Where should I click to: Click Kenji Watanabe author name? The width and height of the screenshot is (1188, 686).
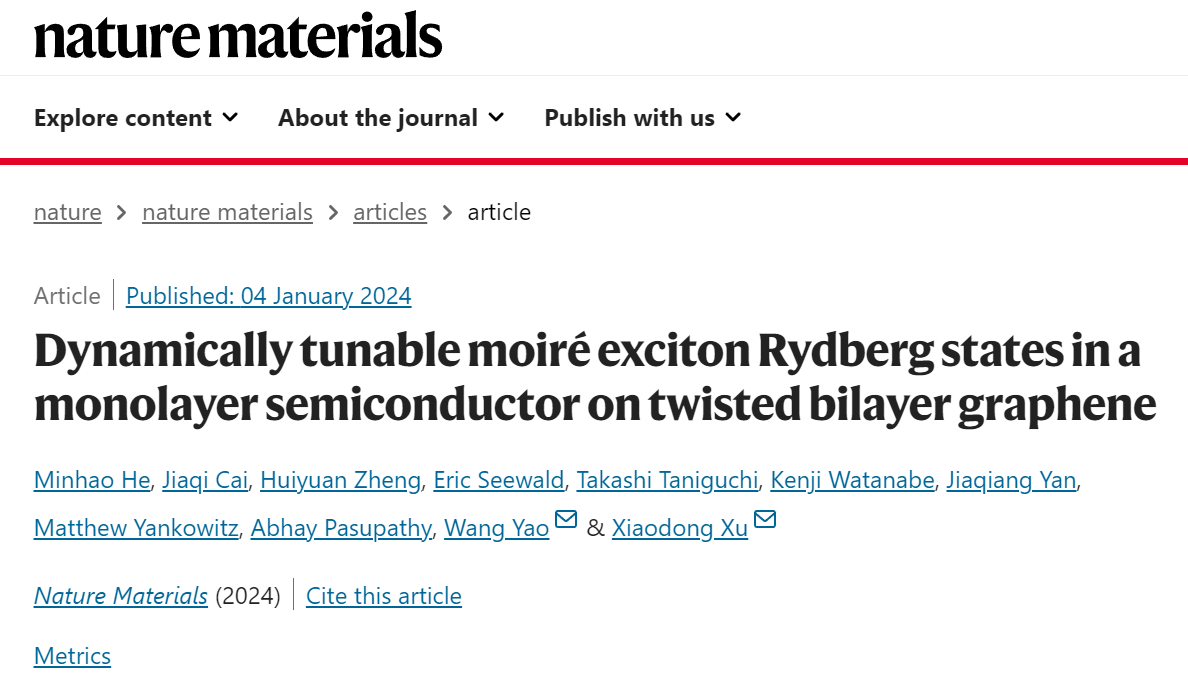[x=852, y=480]
